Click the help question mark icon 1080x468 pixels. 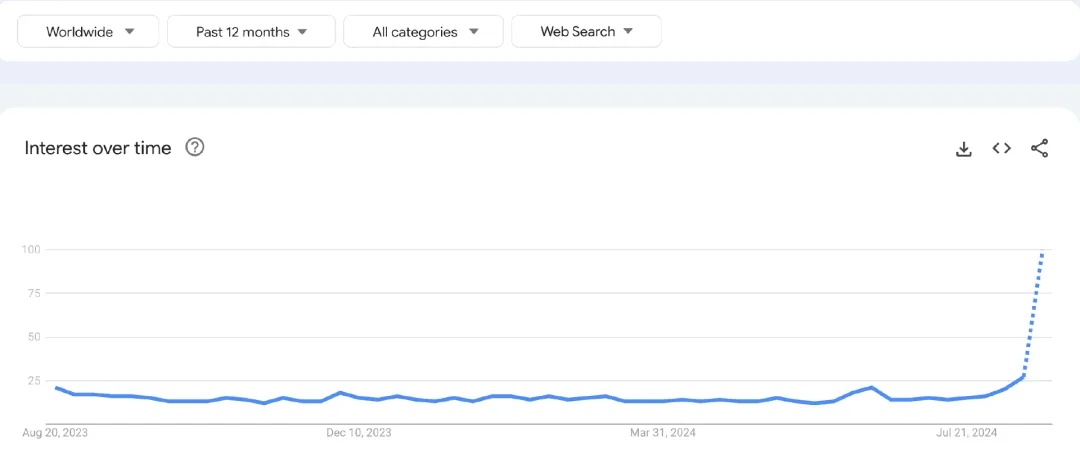coord(195,147)
